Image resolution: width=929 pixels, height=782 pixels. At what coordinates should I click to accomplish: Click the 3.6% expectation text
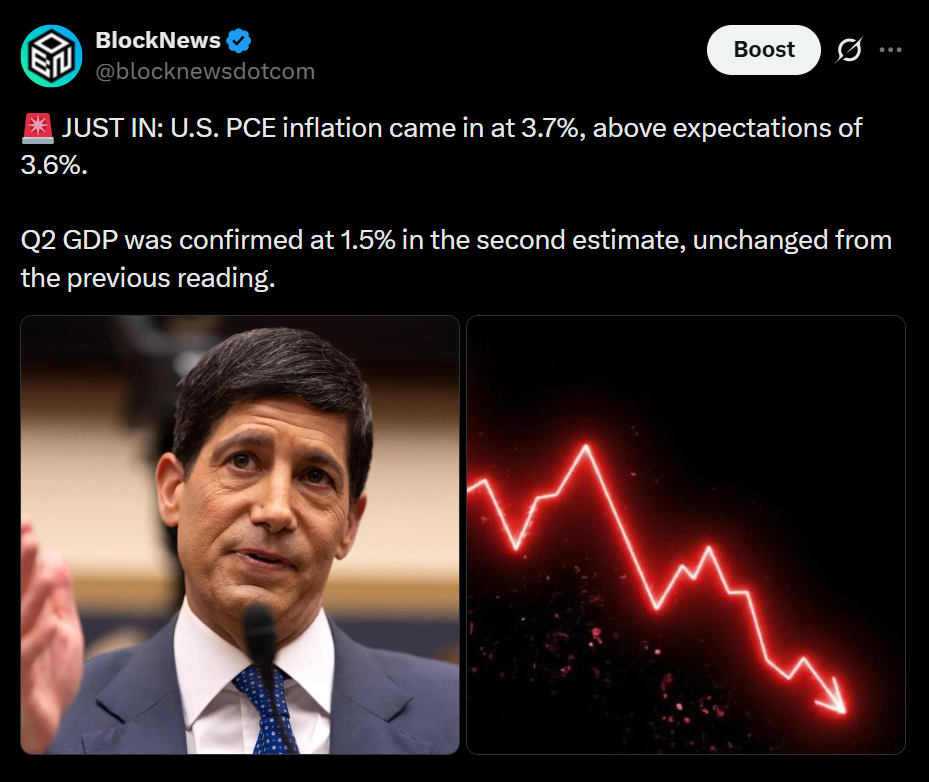(x=54, y=165)
